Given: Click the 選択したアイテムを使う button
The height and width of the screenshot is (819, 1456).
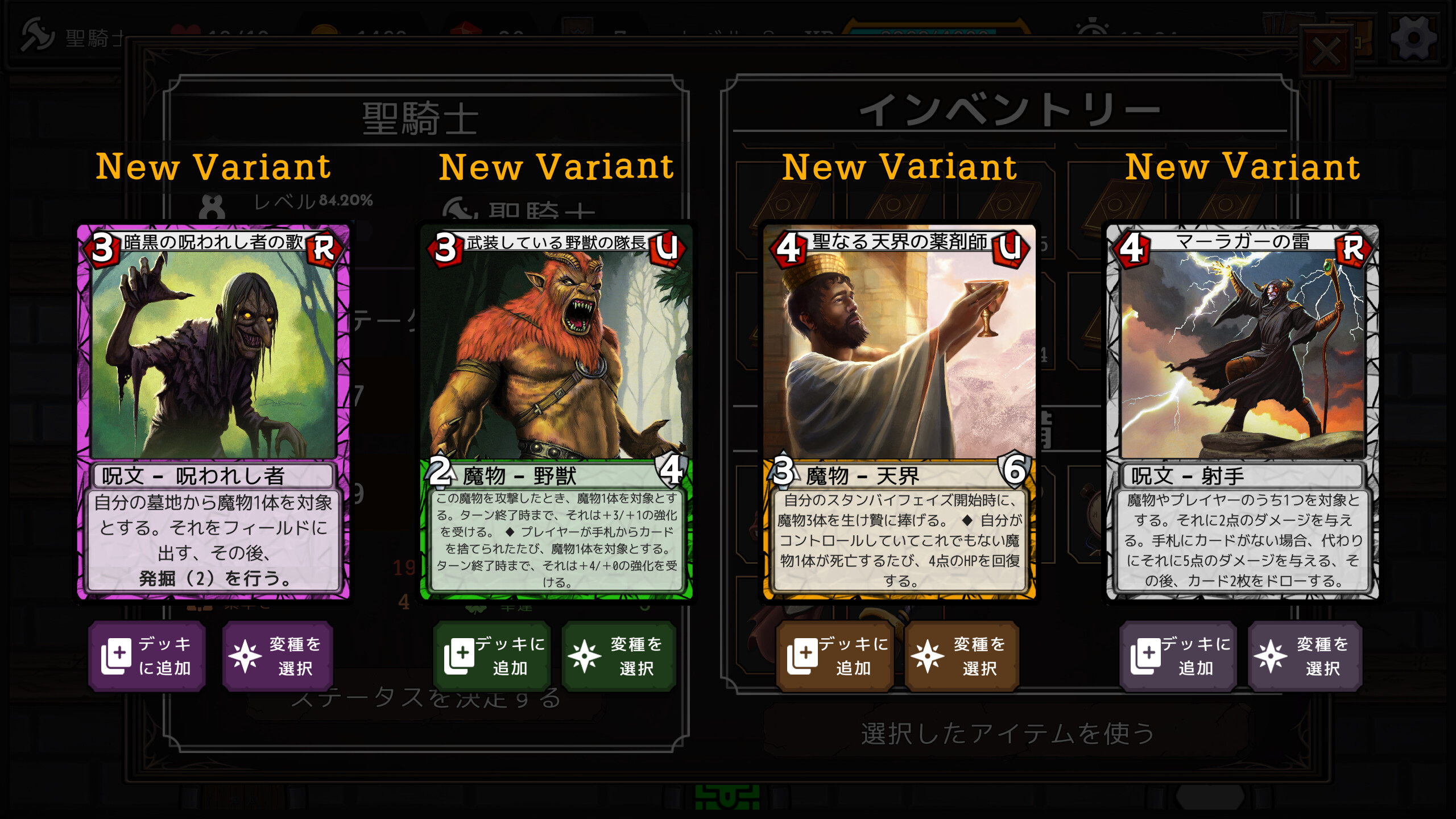Looking at the screenshot, I should click(1007, 733).
